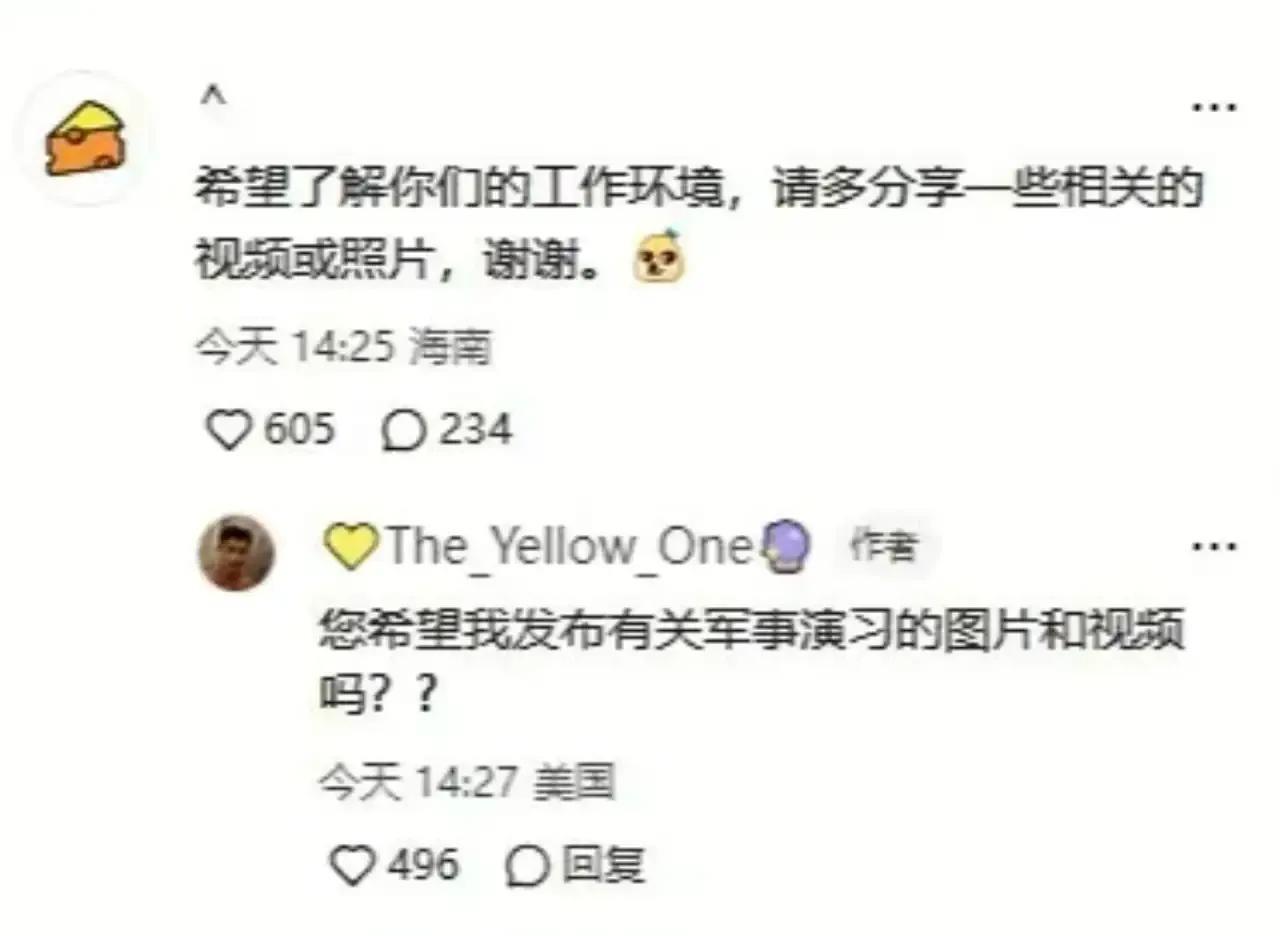Click the 作者 author tag
1280x936 pixels.
tap(882, 546)
